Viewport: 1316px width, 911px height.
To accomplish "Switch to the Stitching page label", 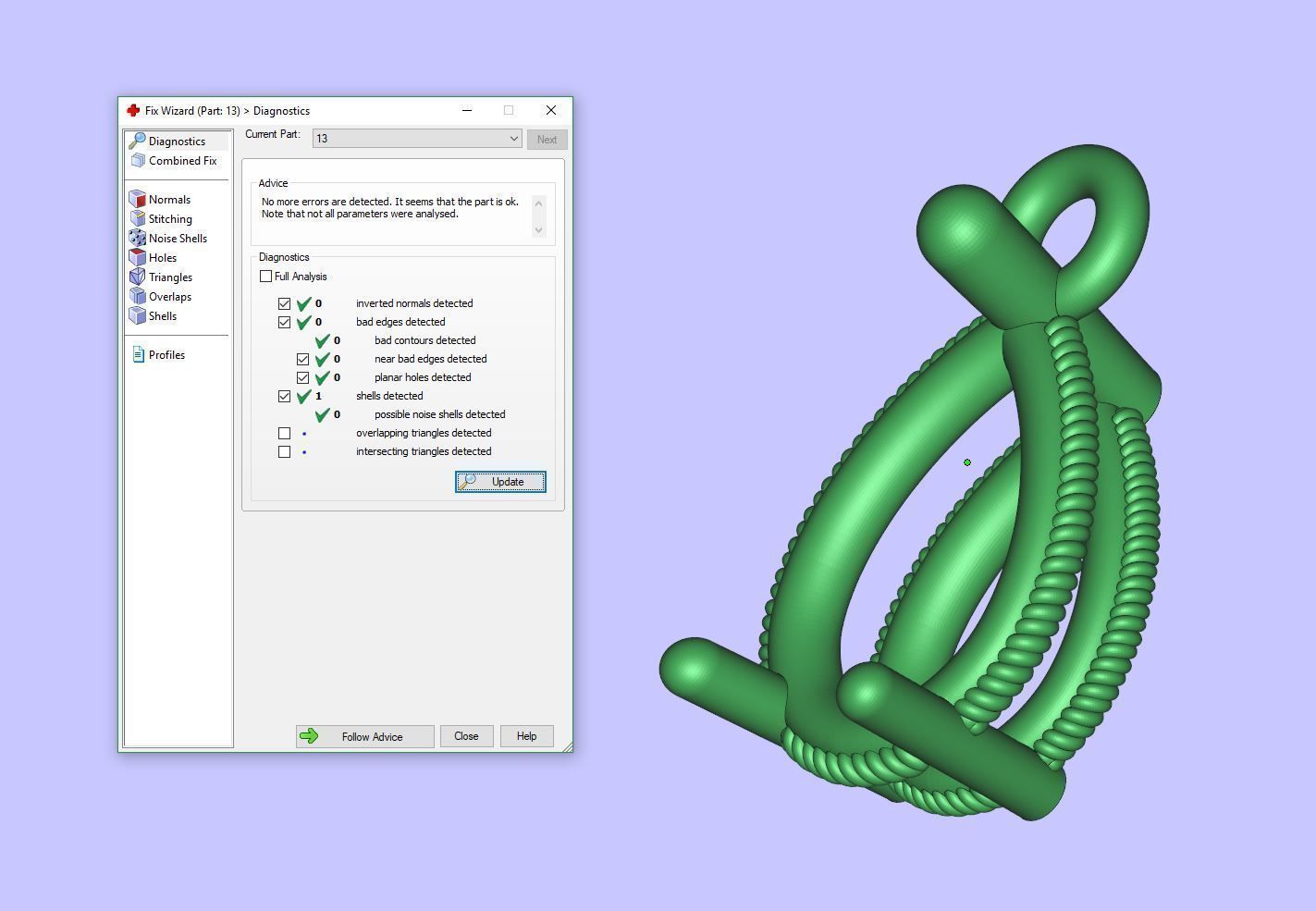I will 170,219.
